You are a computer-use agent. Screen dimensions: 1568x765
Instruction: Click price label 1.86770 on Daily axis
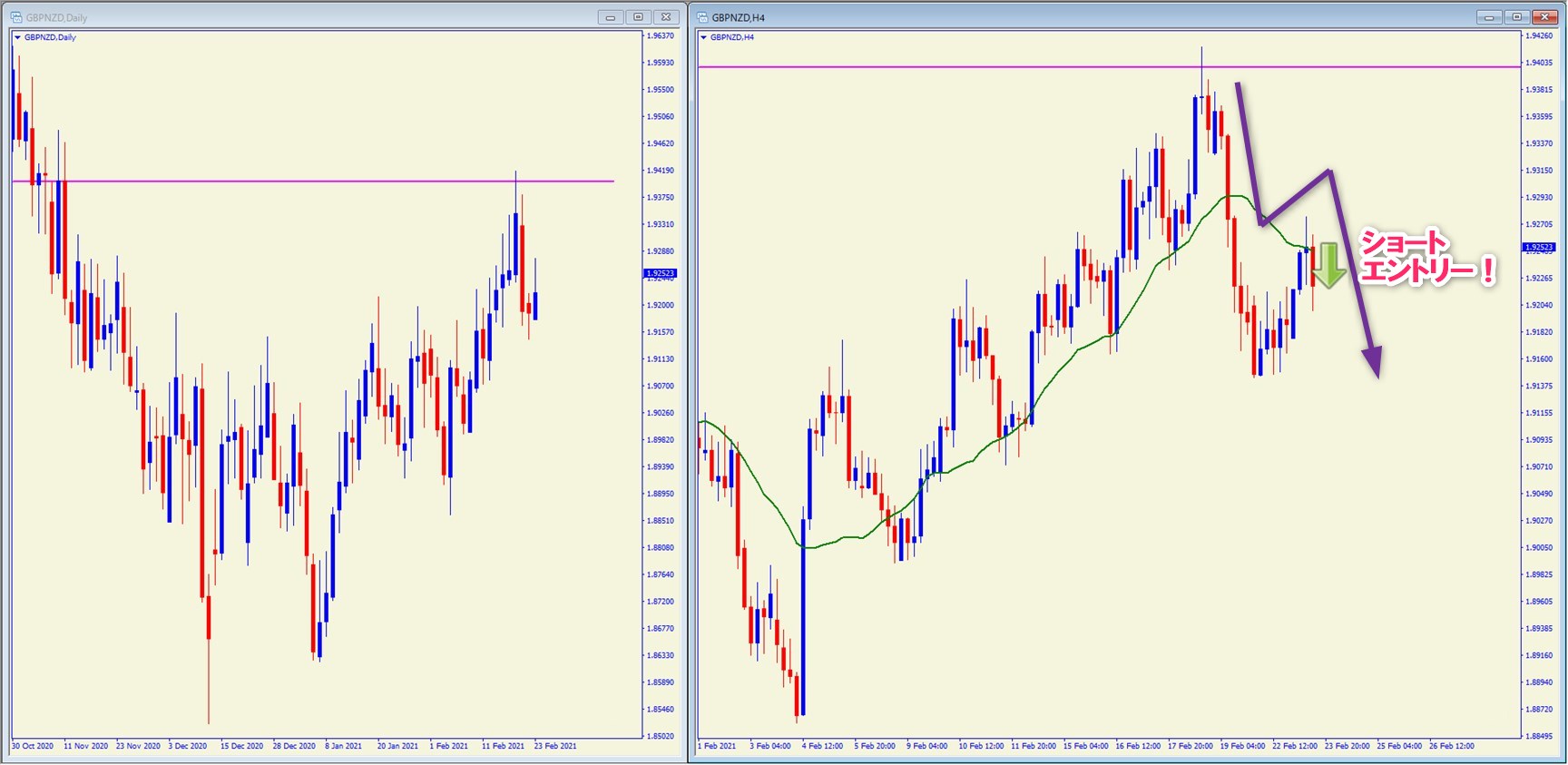pos(661,629)
